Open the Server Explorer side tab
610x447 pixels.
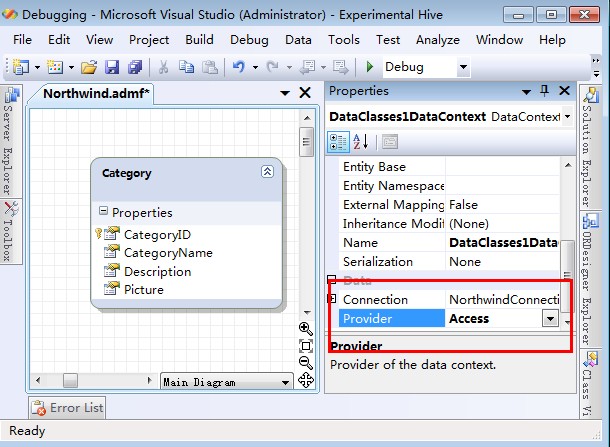click(x=11, y=141)
